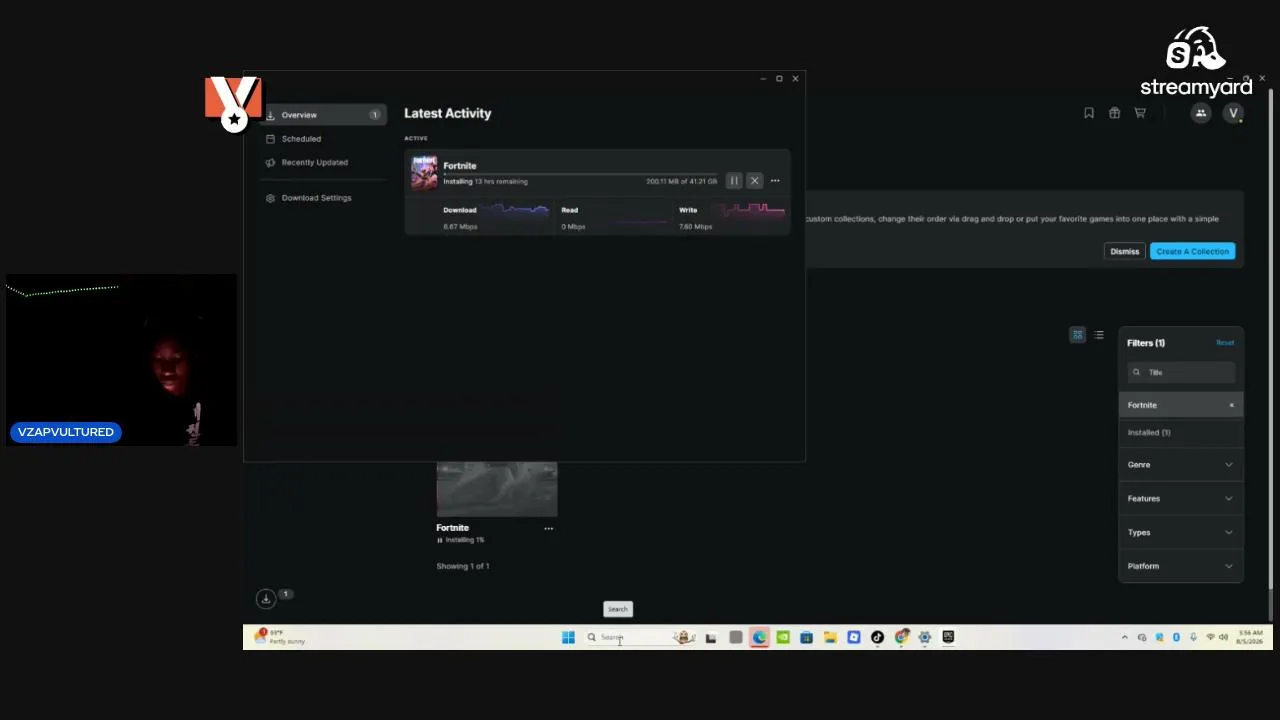Viewport: 1280px width, 720px height.
Task: Click the Title filter search field
Action: [x=1182, y=372]
